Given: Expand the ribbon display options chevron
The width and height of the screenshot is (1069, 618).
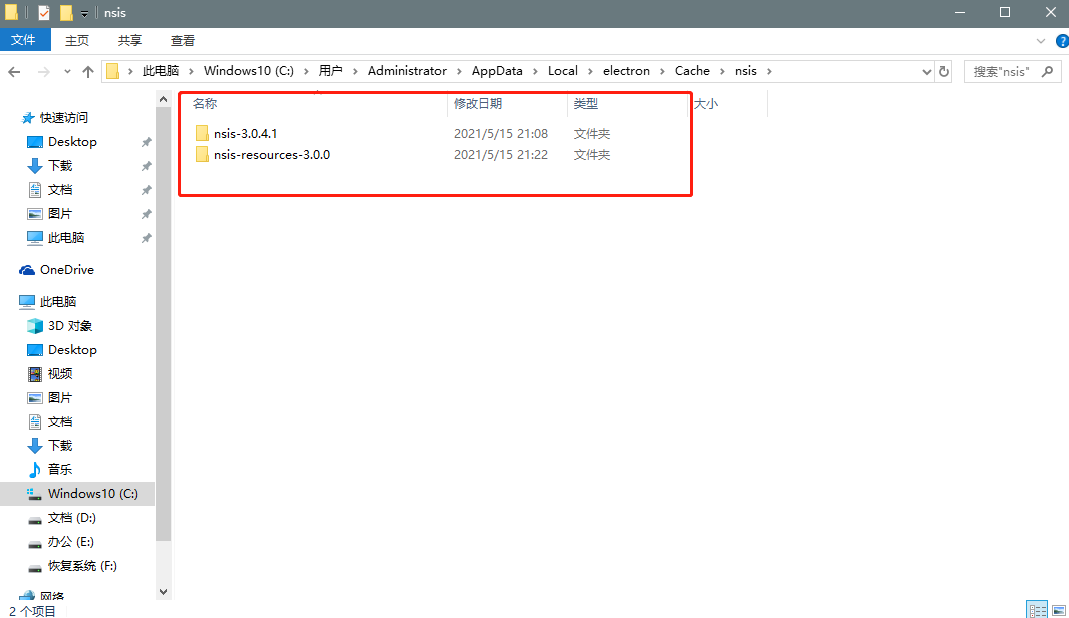Looking at the screenshot, I should [x=1040, y=40].
